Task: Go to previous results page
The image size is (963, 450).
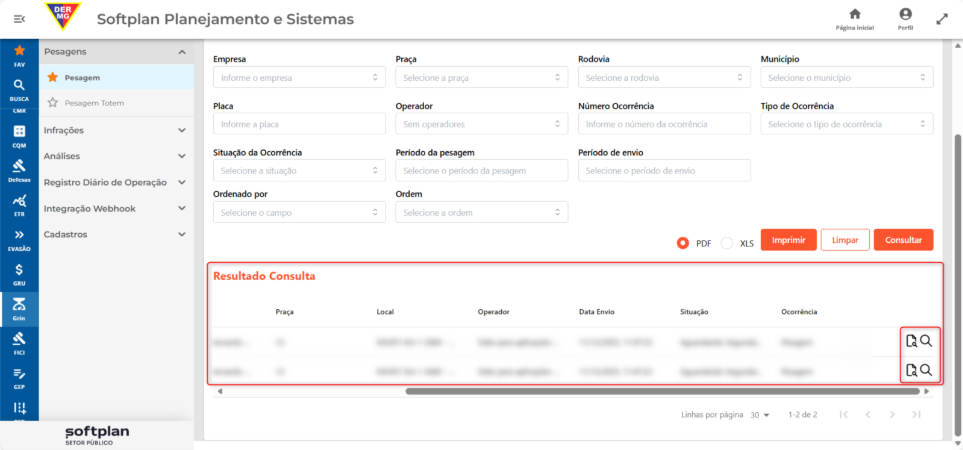Action: (868, 414)
